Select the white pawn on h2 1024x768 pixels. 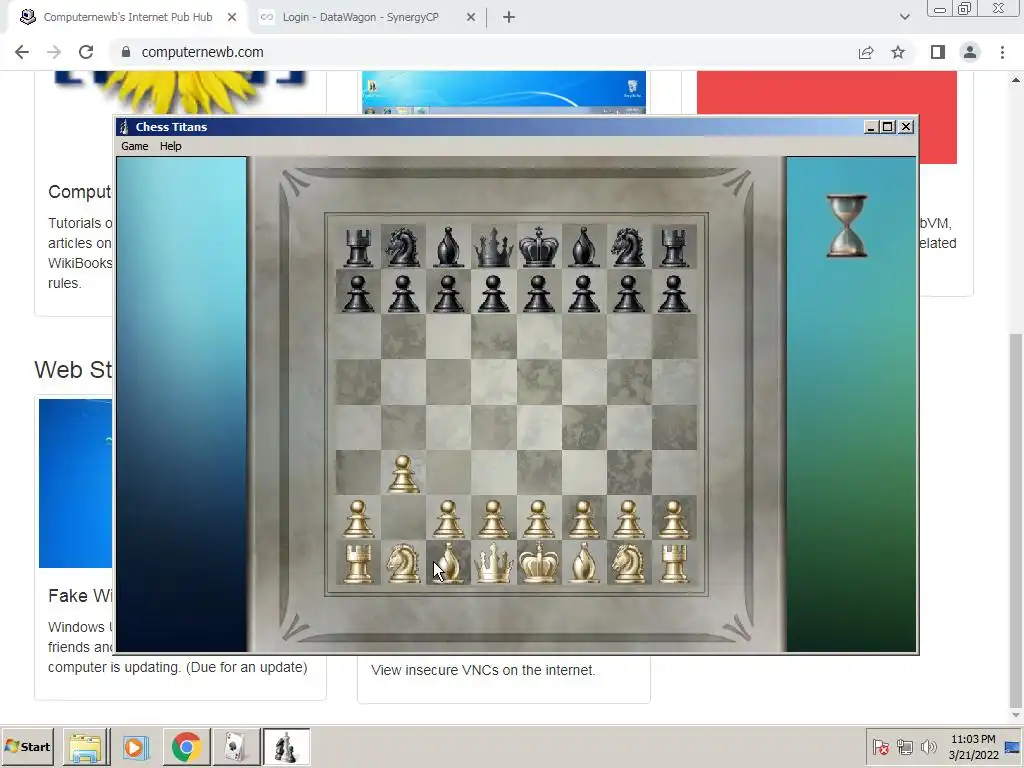[674, 519]
